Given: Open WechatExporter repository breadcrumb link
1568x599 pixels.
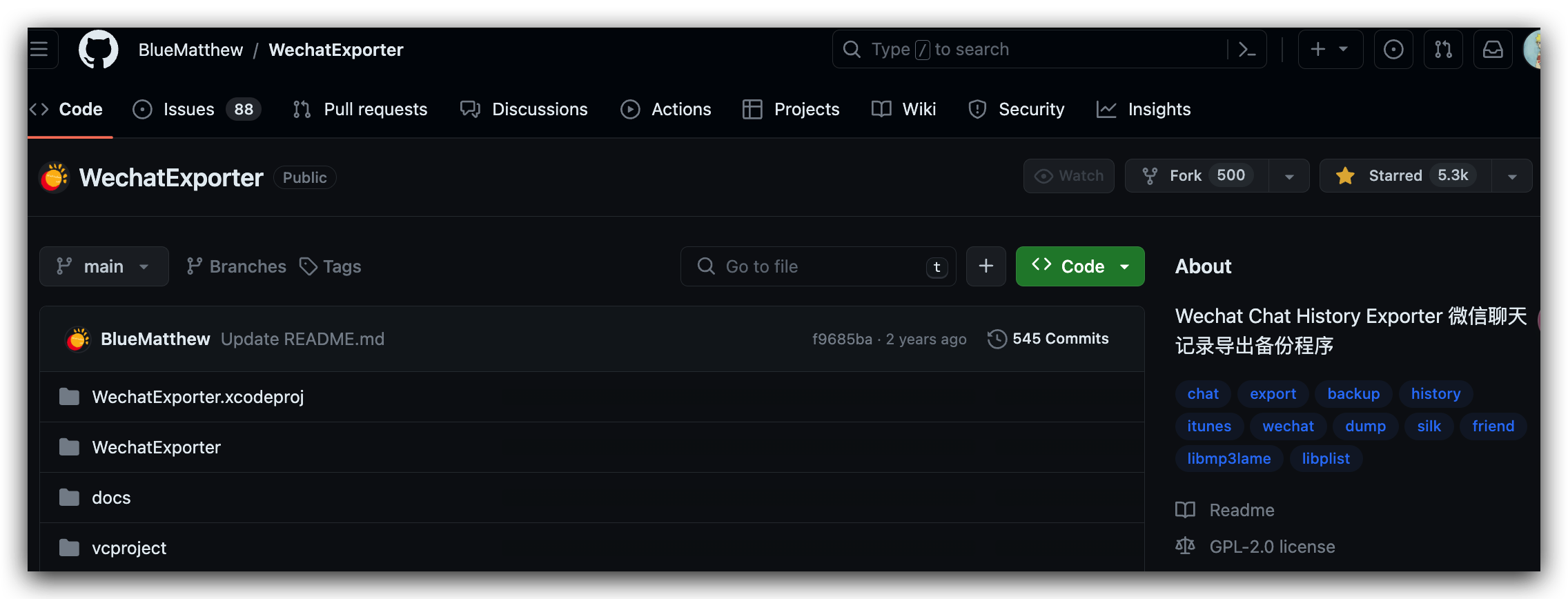Looking at the screenshot, I should coord(336,50).
